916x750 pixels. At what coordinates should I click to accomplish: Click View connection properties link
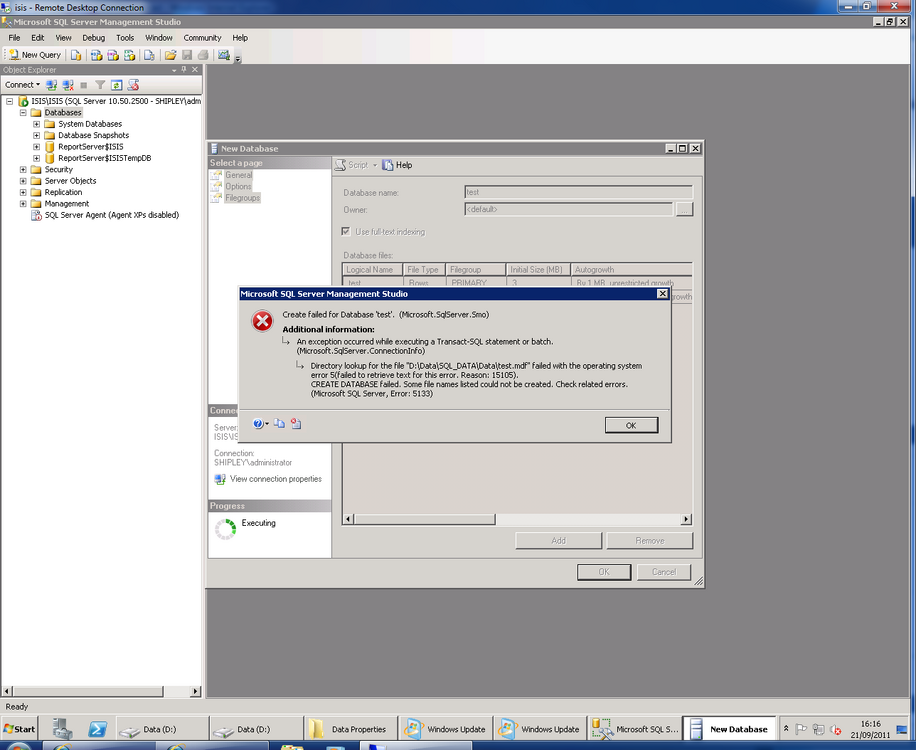pos(276,479)
